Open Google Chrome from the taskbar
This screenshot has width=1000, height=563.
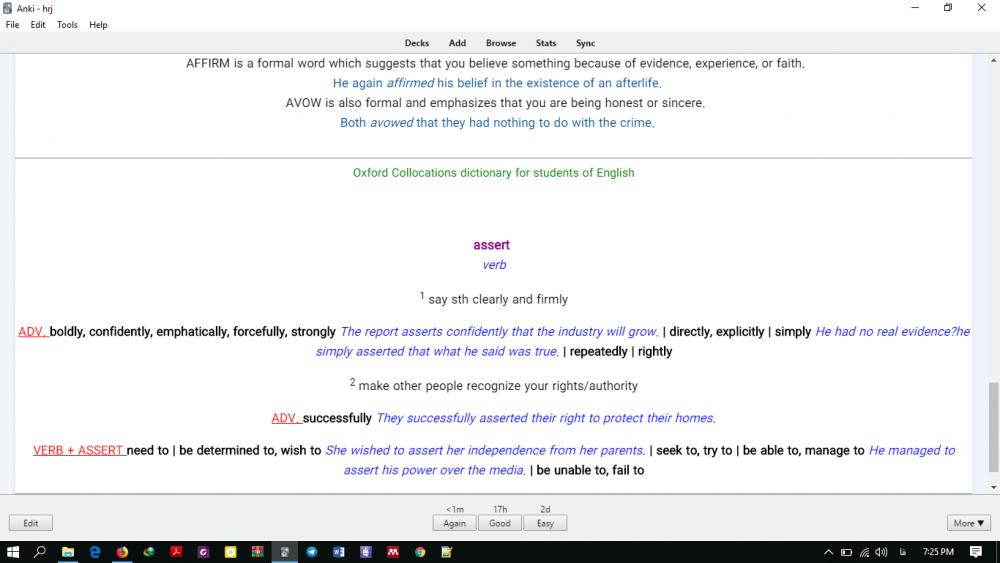pos(420,552)
